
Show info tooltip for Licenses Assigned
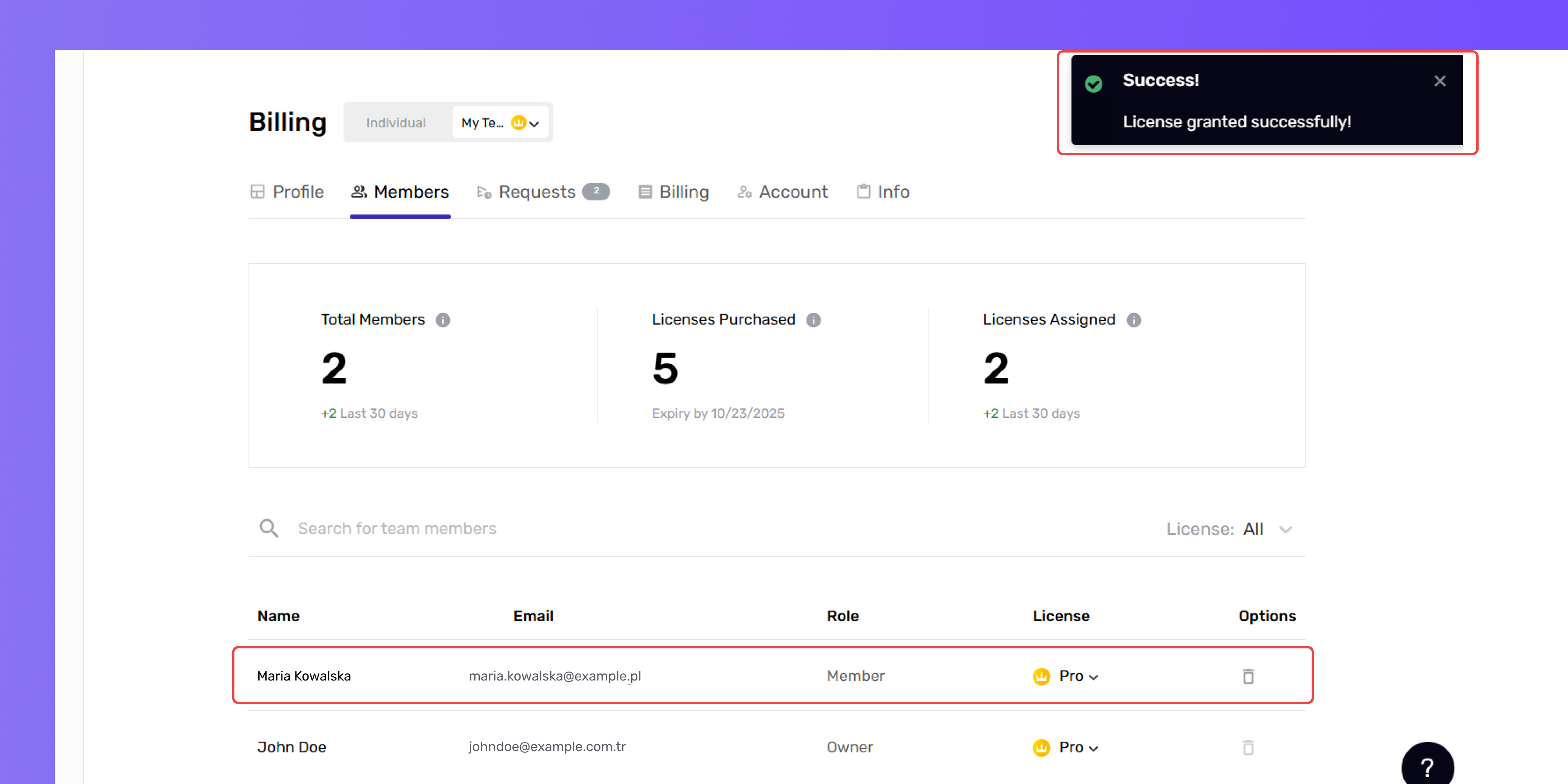(1133, 320)
